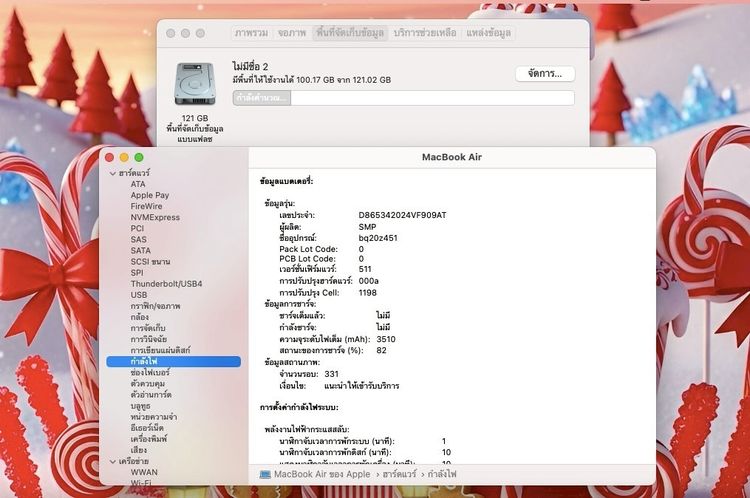The height and width of the screenshot is (498, 750).
Task: Select SCSI ขนาน in the sidebar
Action: click(x=150, y=262)
